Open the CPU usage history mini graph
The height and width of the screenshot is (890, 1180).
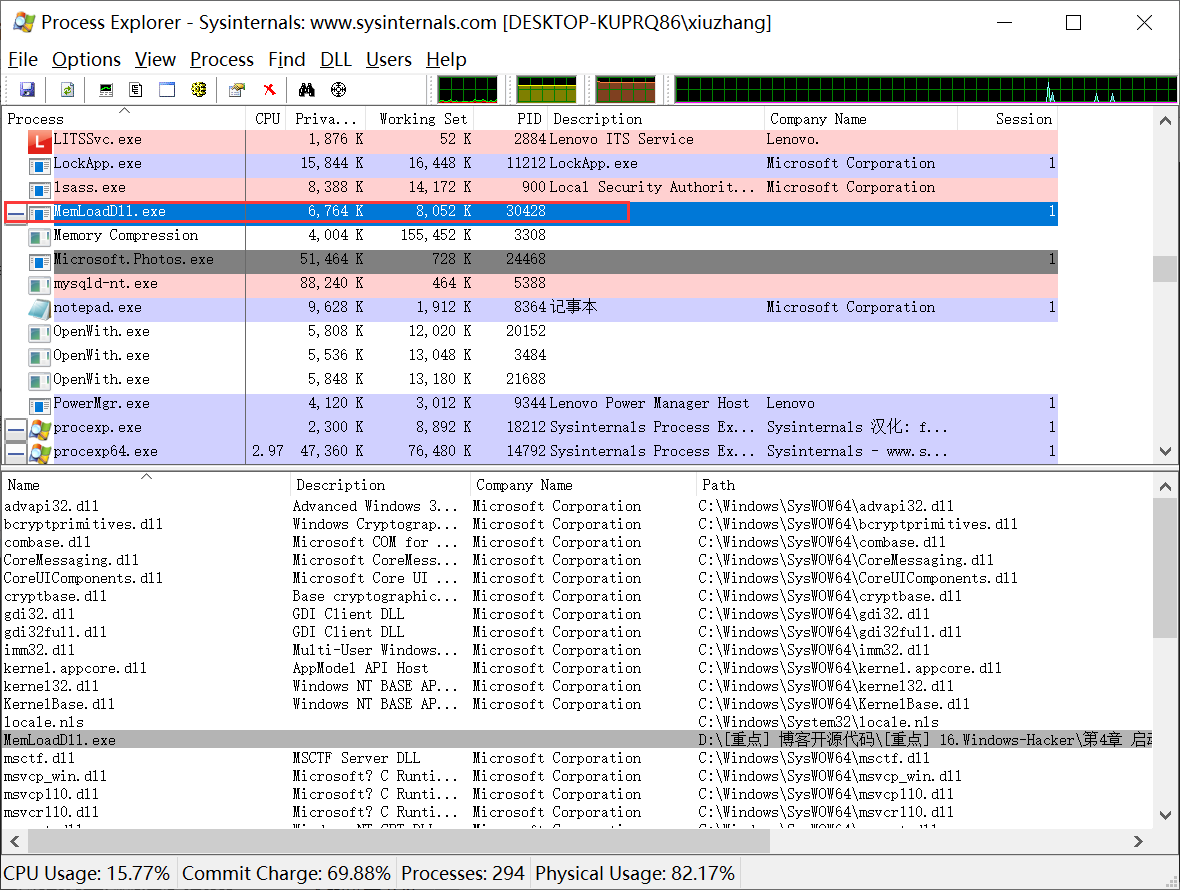(467, 90)
